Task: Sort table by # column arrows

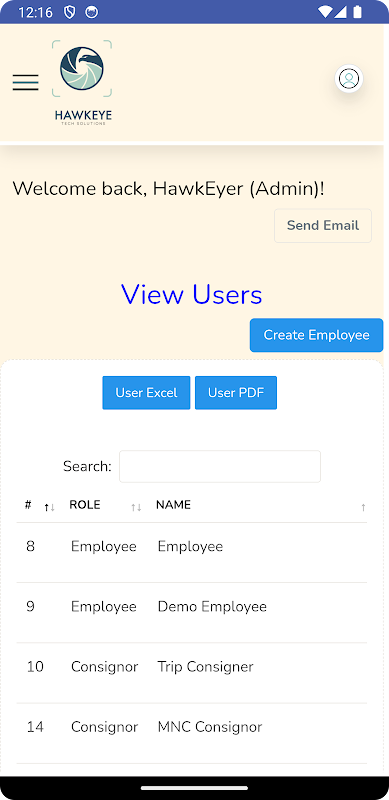Action: tap(50, 507)
